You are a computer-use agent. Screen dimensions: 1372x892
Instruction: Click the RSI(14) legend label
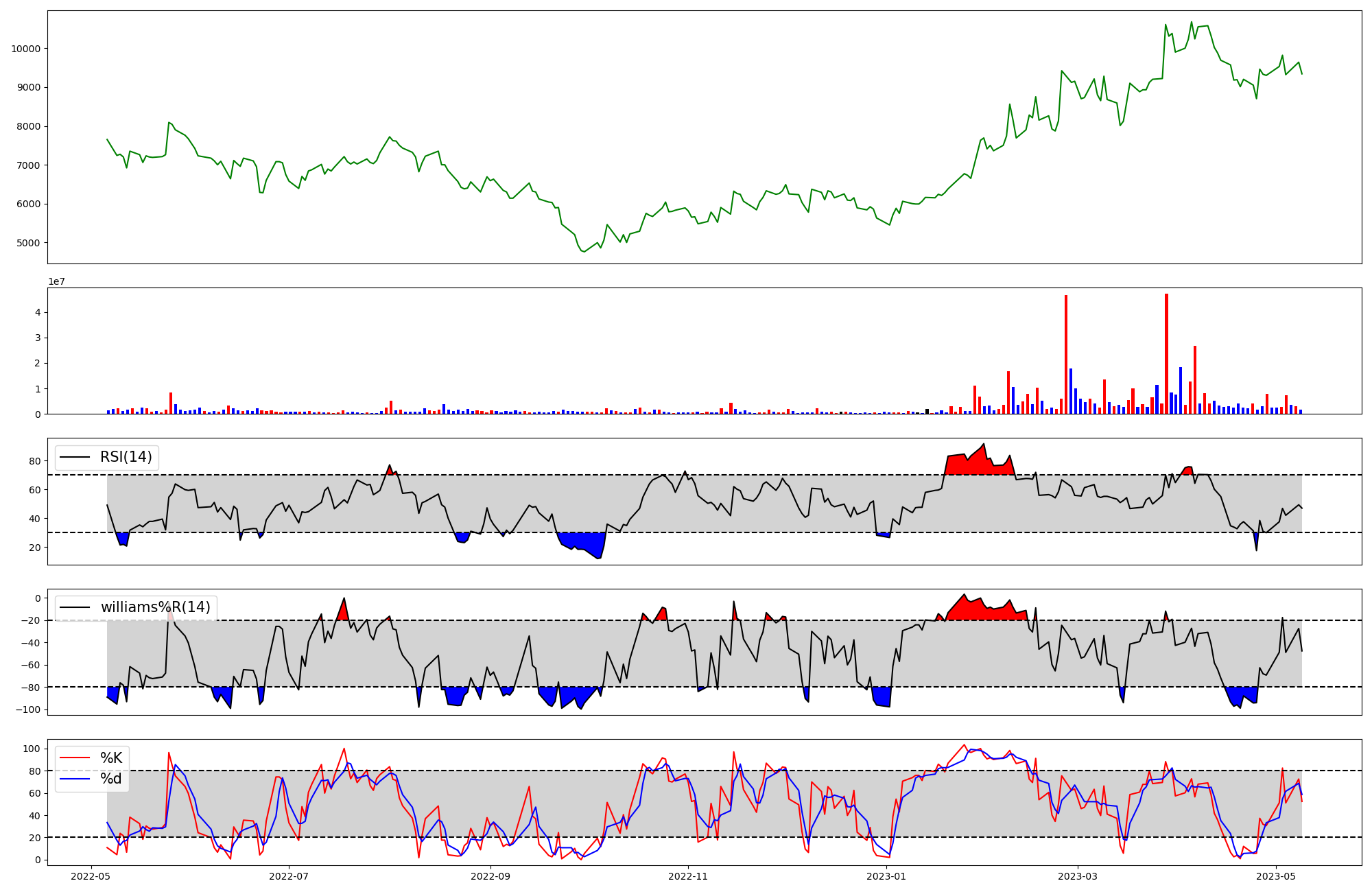[x=126, y=457]
